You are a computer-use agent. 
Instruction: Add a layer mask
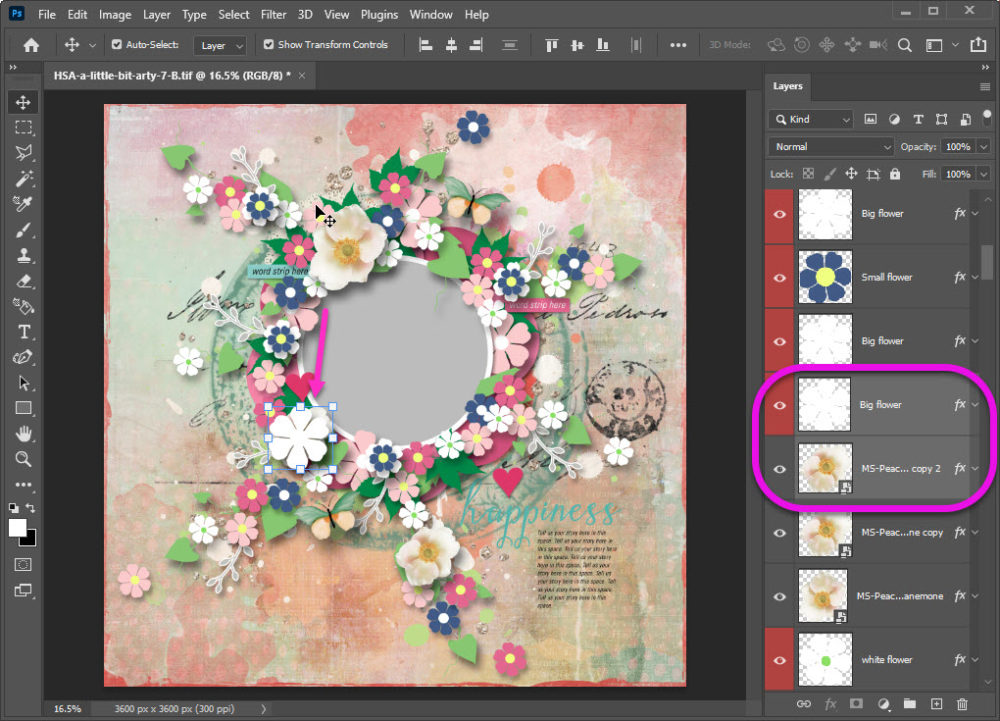(x=856, y=704)
